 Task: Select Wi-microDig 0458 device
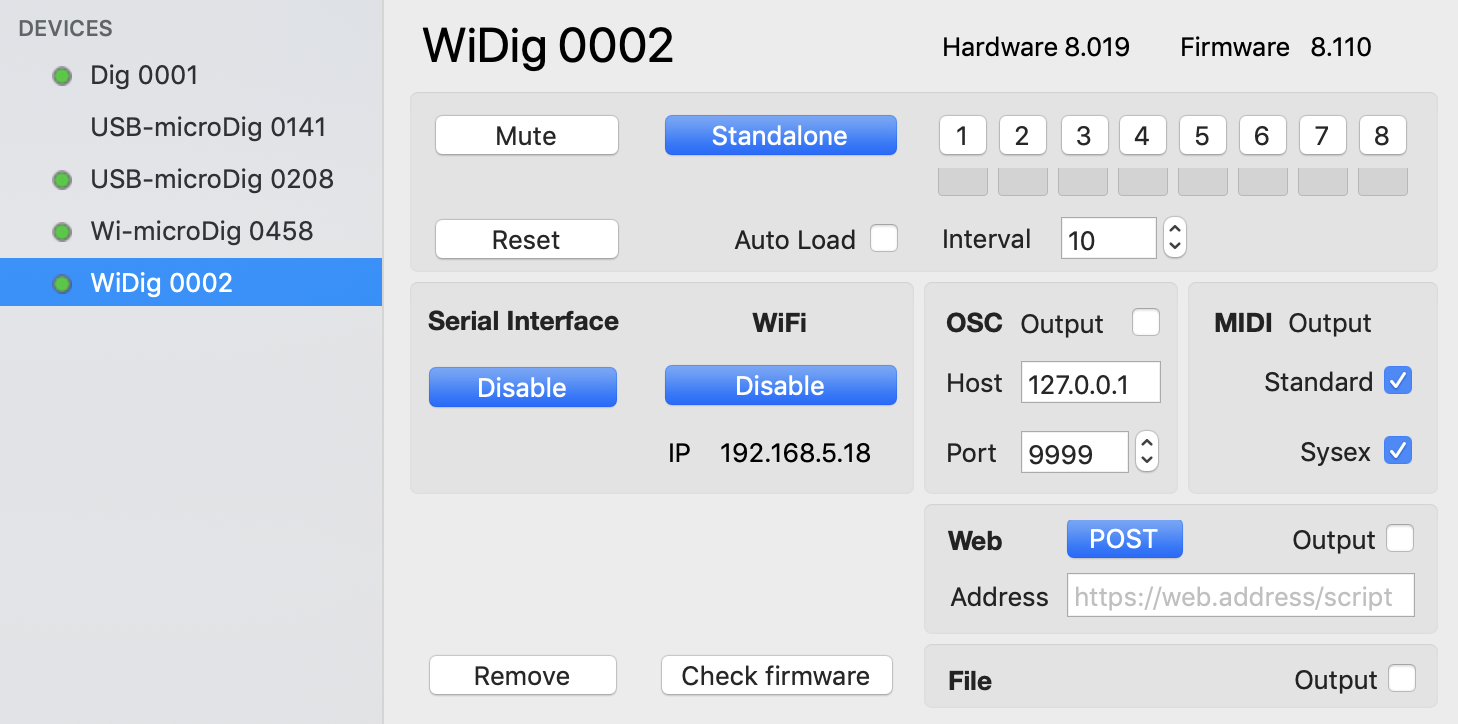coord(191,231)
